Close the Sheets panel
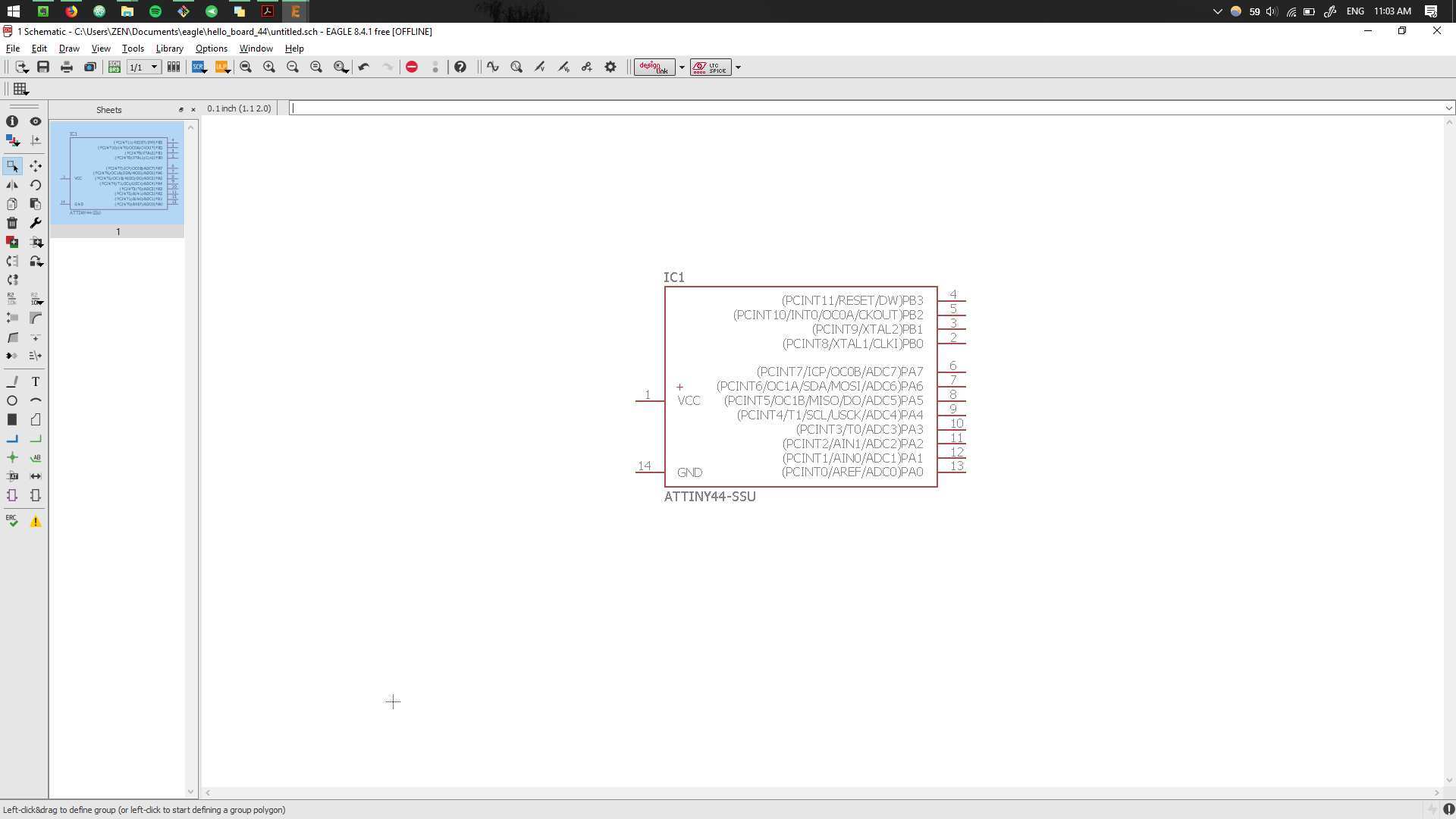1456x819 pixels. (193, 110)
